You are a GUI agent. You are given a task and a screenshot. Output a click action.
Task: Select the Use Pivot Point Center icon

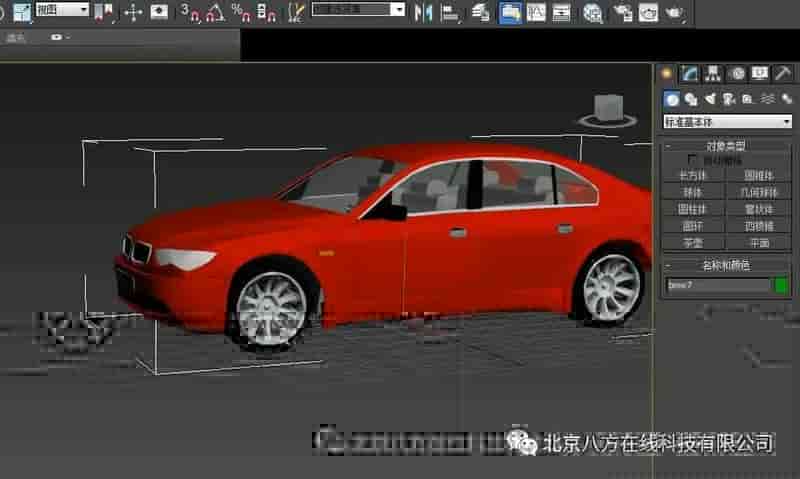point(104,12)
